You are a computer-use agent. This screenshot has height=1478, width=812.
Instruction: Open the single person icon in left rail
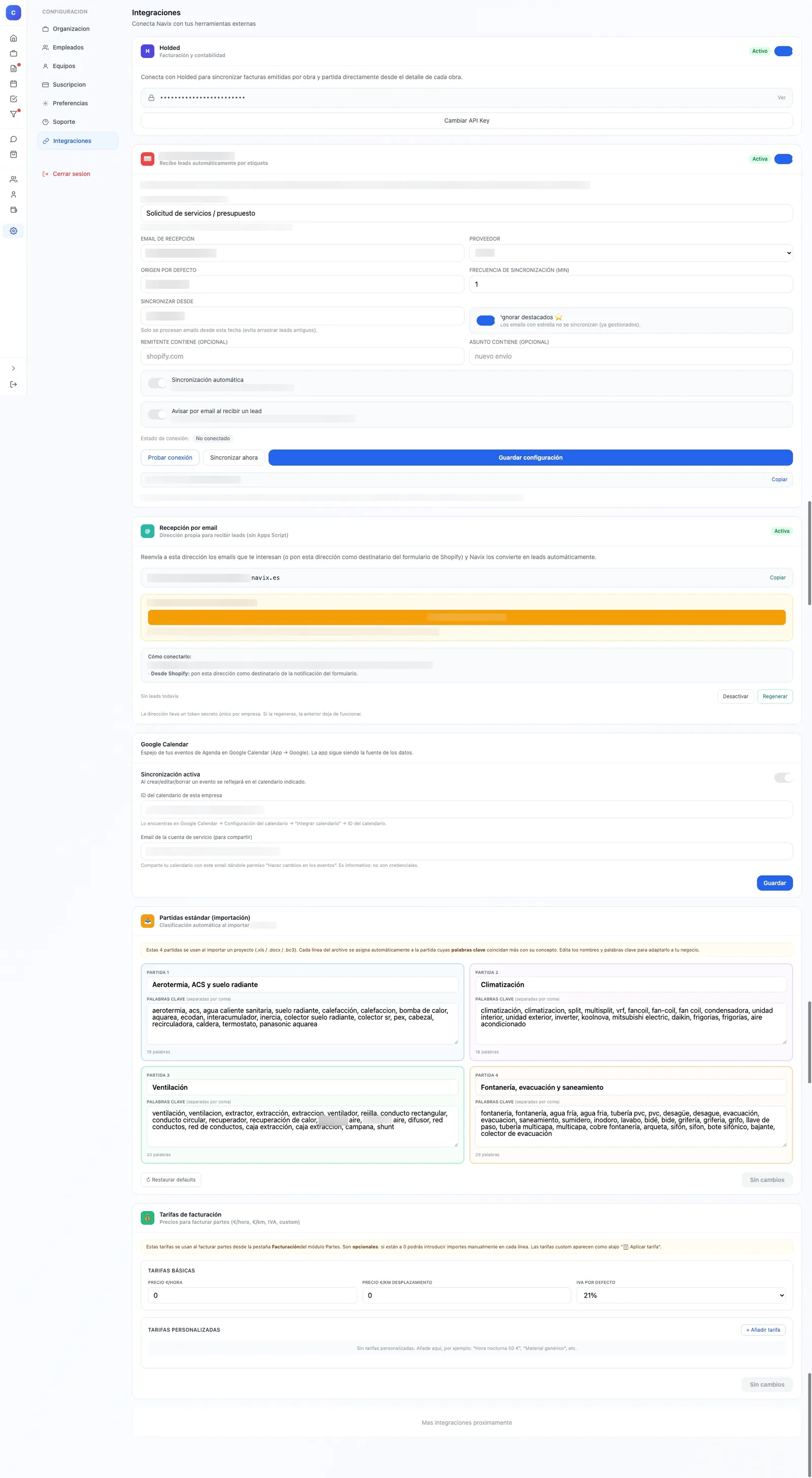point(13,194)
